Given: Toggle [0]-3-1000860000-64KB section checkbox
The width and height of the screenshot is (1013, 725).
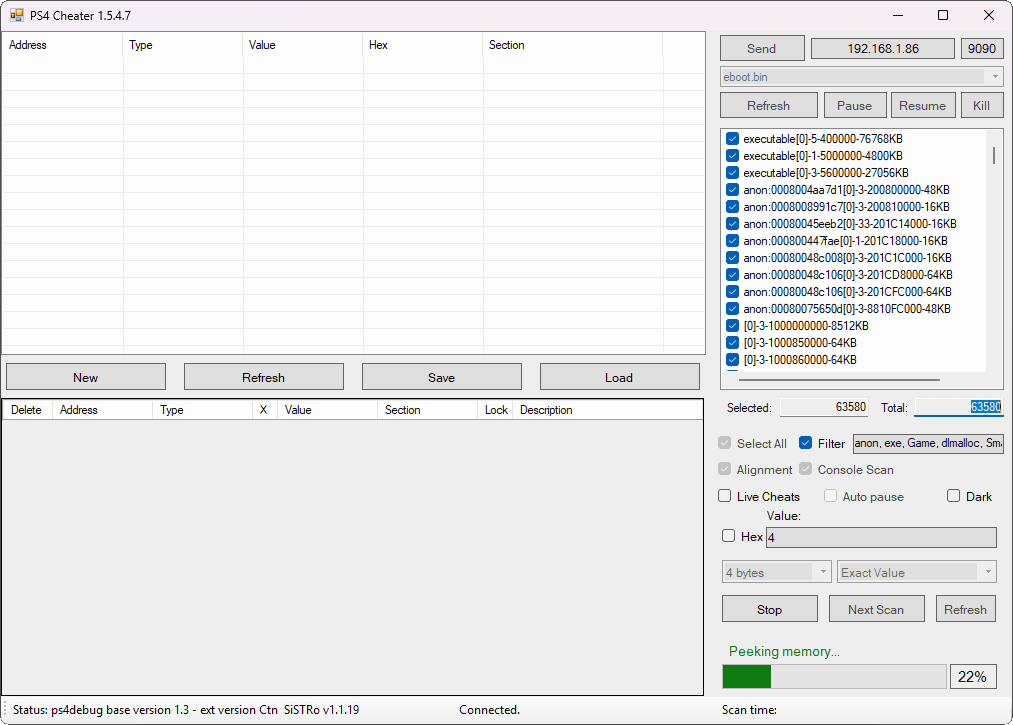Looking at the screenshot, I should click(x=732, y=360).
